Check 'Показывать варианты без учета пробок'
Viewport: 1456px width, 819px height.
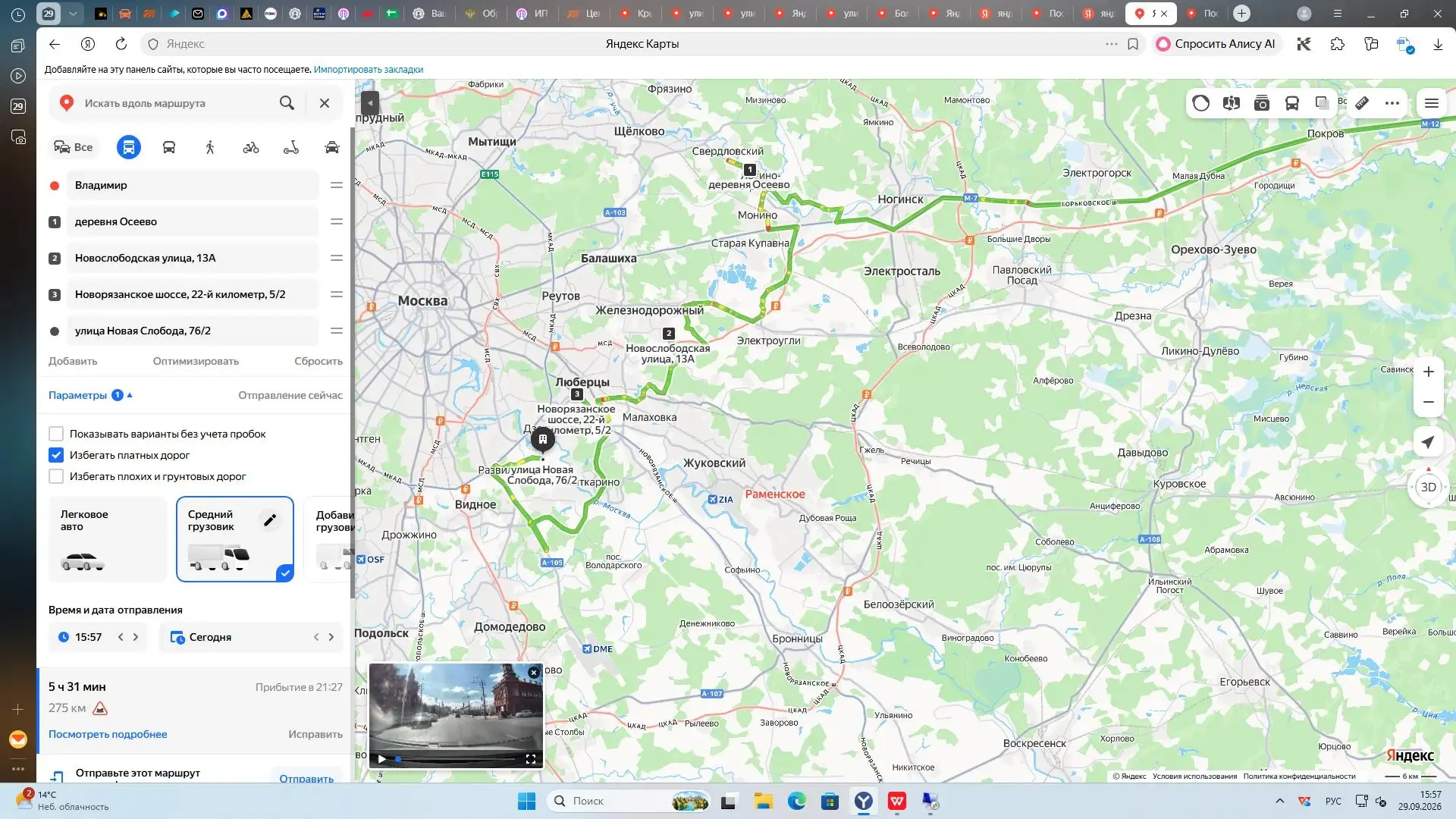(56, 434)
